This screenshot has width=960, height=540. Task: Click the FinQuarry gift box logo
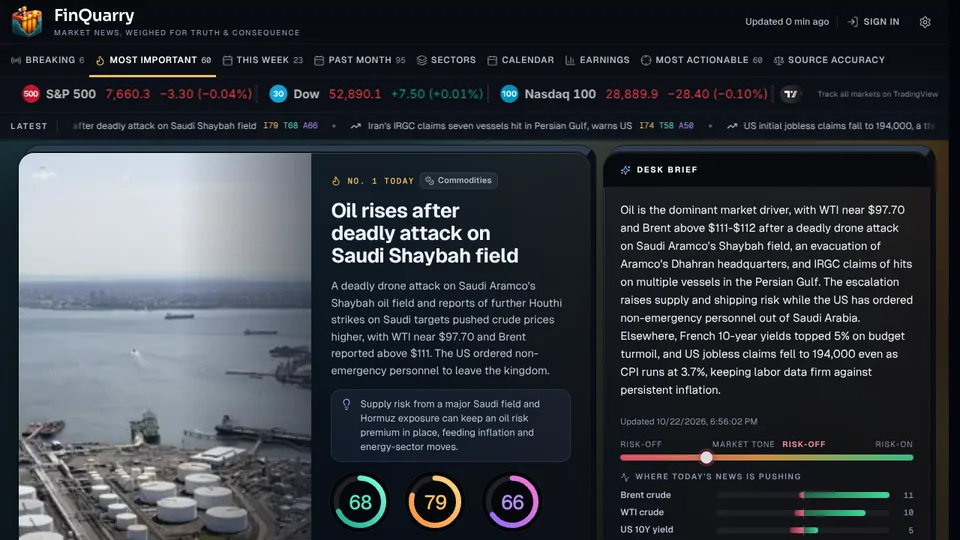coord(27,21)
